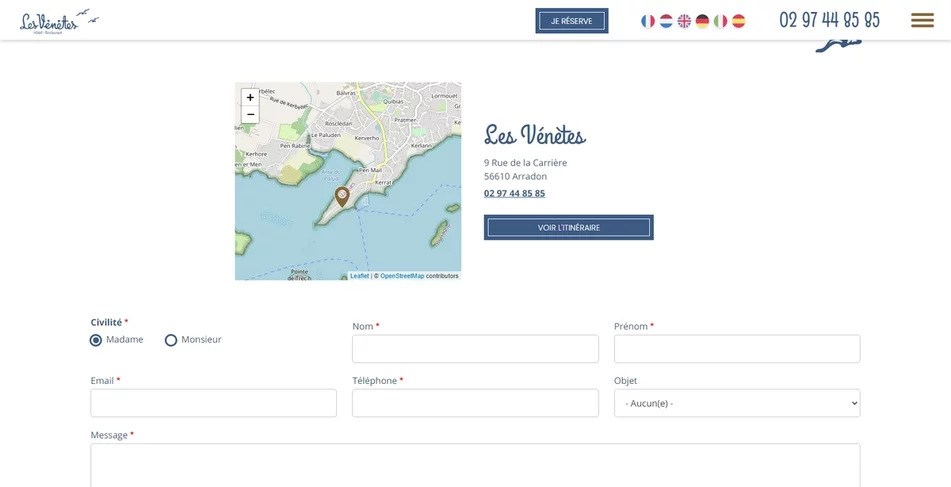Image resolution: width=951 pixels, height=487 pixels.
Task: Select the Dutch flag language icon
Action: [666, 21]
